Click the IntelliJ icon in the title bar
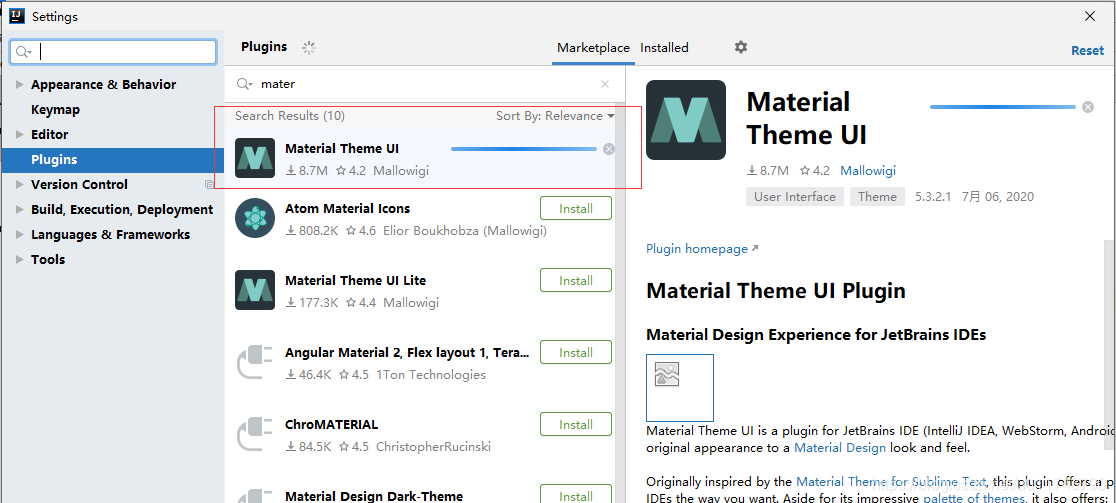The height and width of the screenshot is (503, 1116). [18, 16]
